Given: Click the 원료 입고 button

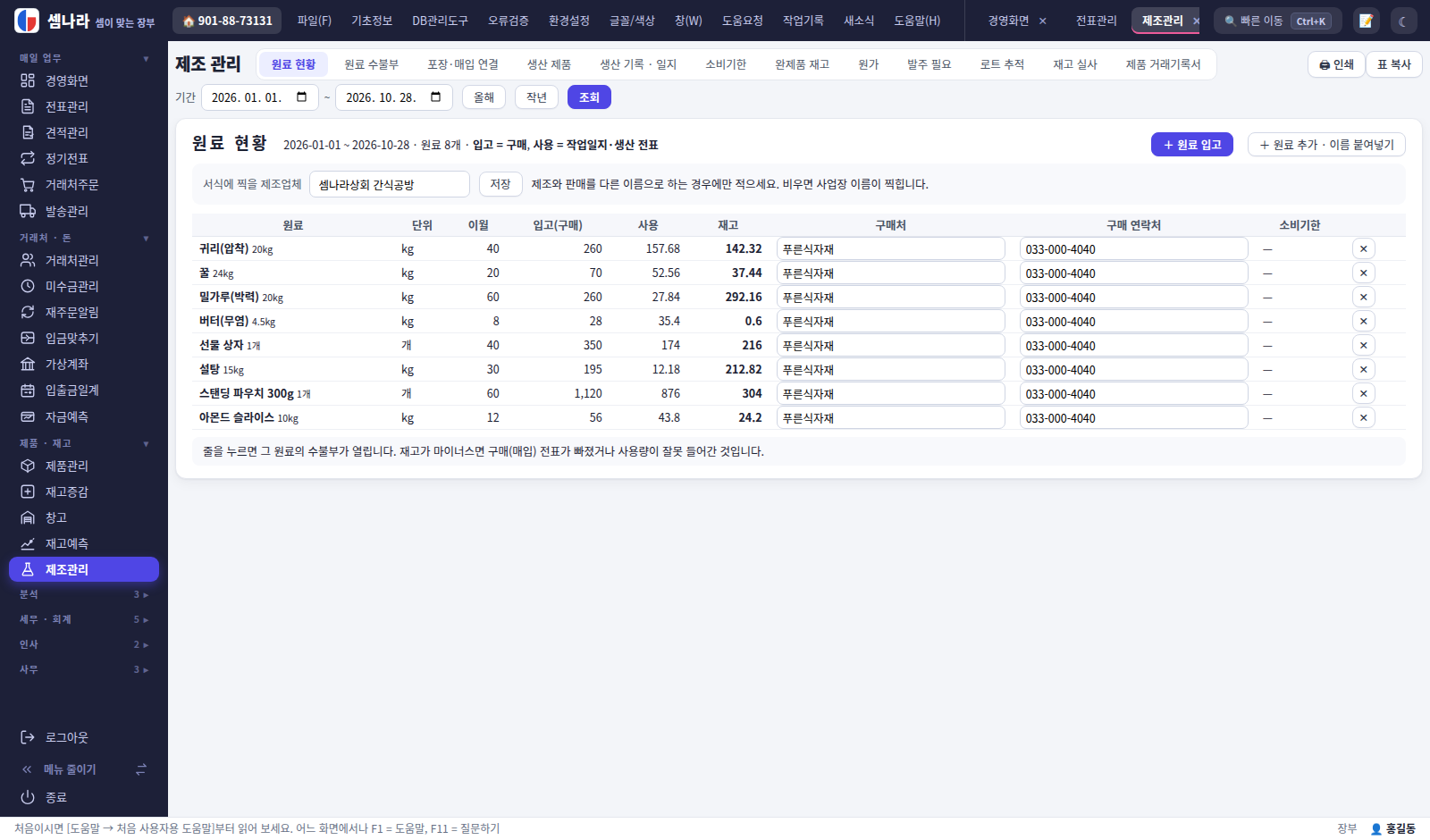Looking at the screenshot, I should click(x=1191, y=145).
